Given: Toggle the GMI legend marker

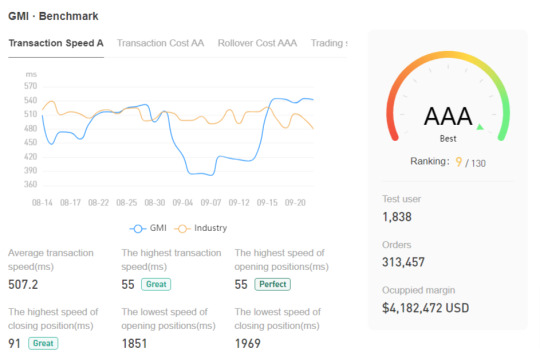Looking at the screenshot, I should click(138, 228).
